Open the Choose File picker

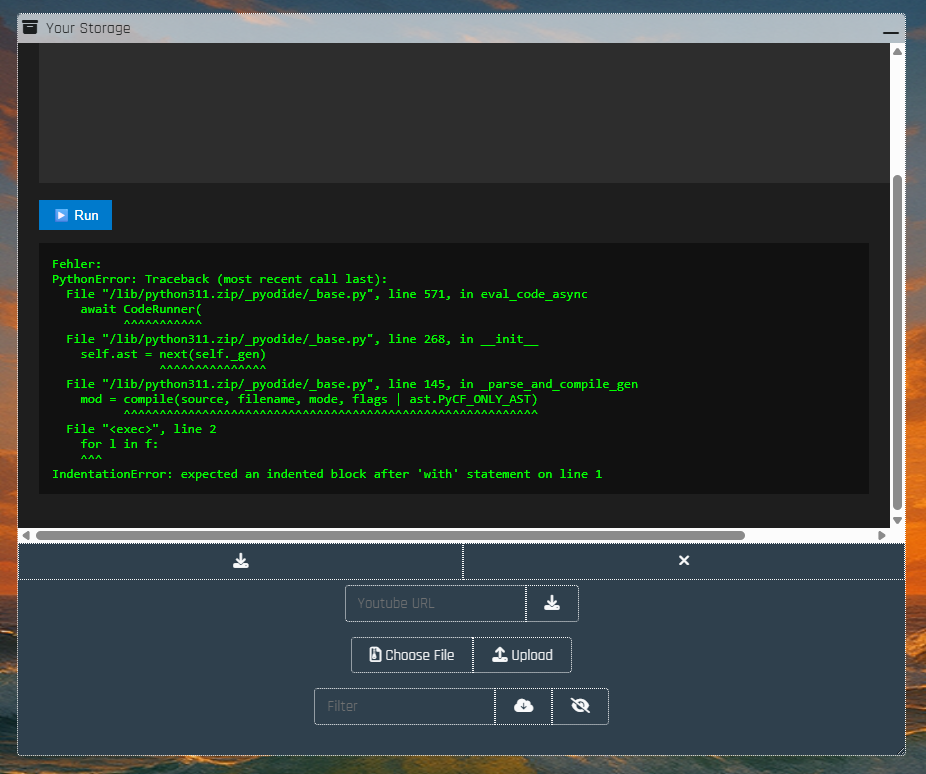412,655
